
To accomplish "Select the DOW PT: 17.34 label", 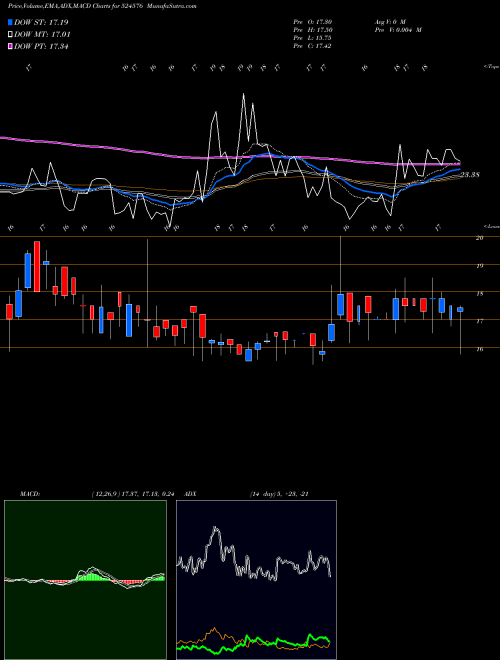I will pyautogui.click(x=41, y=47).
